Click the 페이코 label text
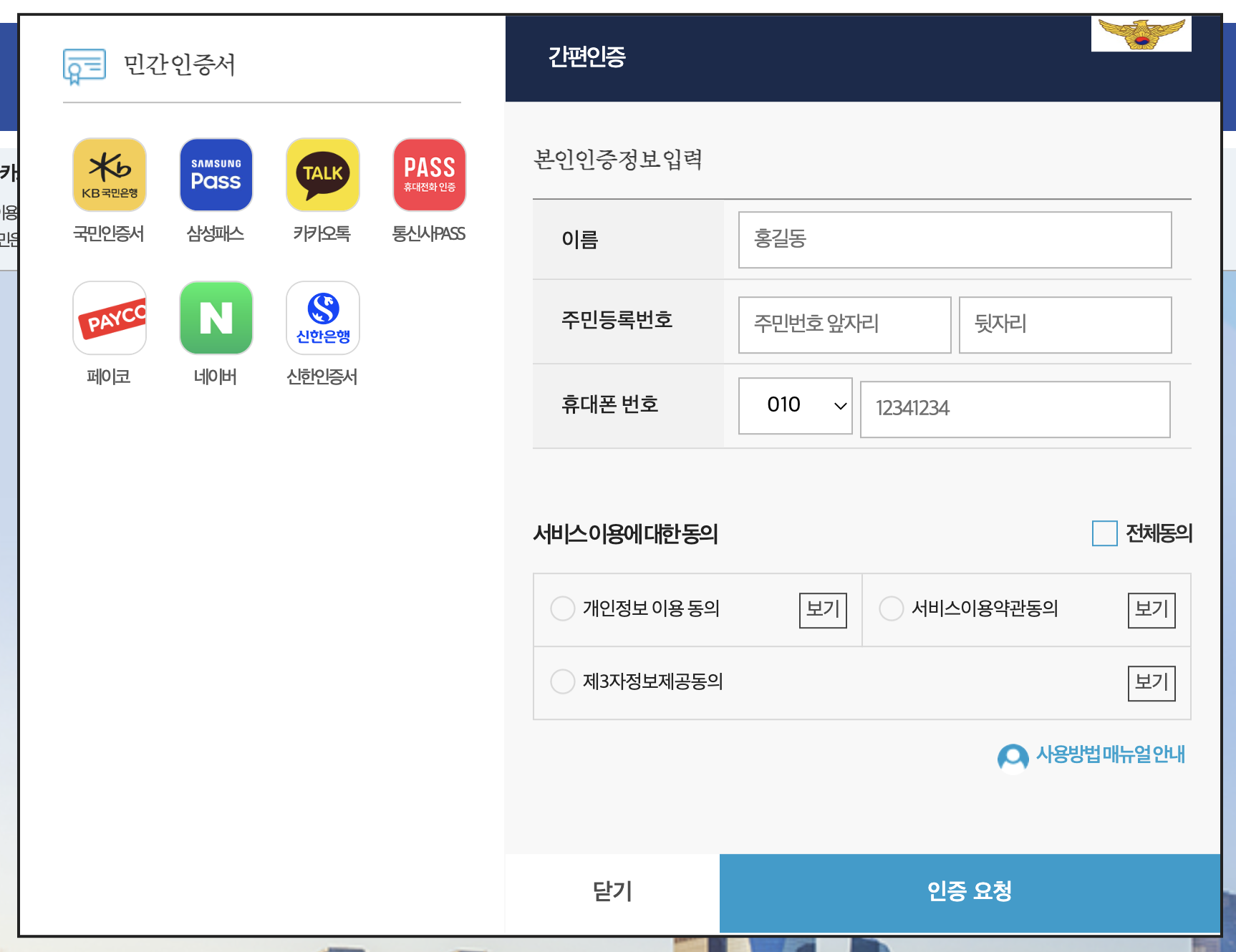 pos(109,377)
